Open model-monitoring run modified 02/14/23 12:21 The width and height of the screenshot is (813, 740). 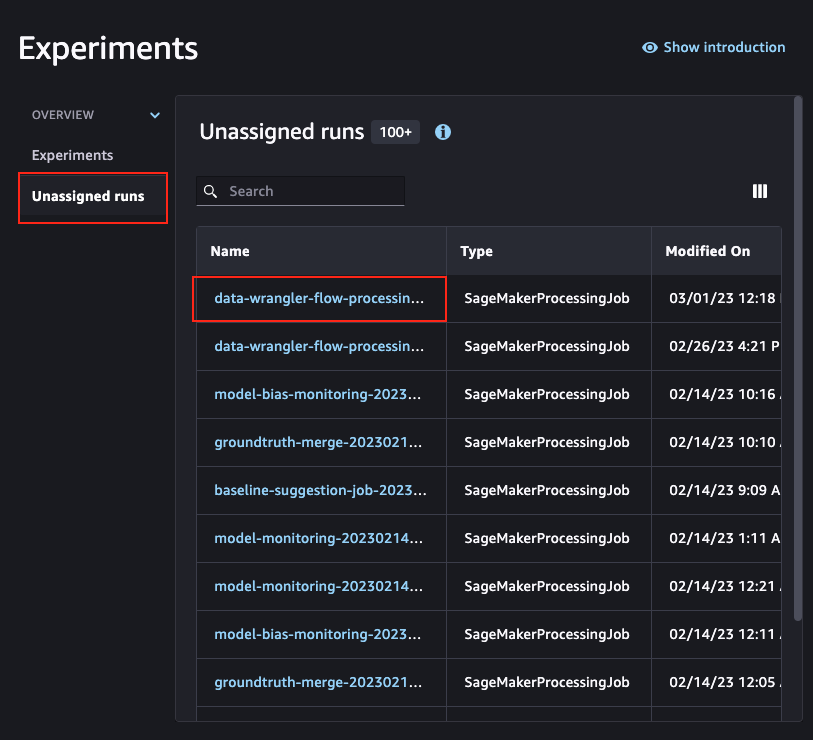click(x=318, y=586)
